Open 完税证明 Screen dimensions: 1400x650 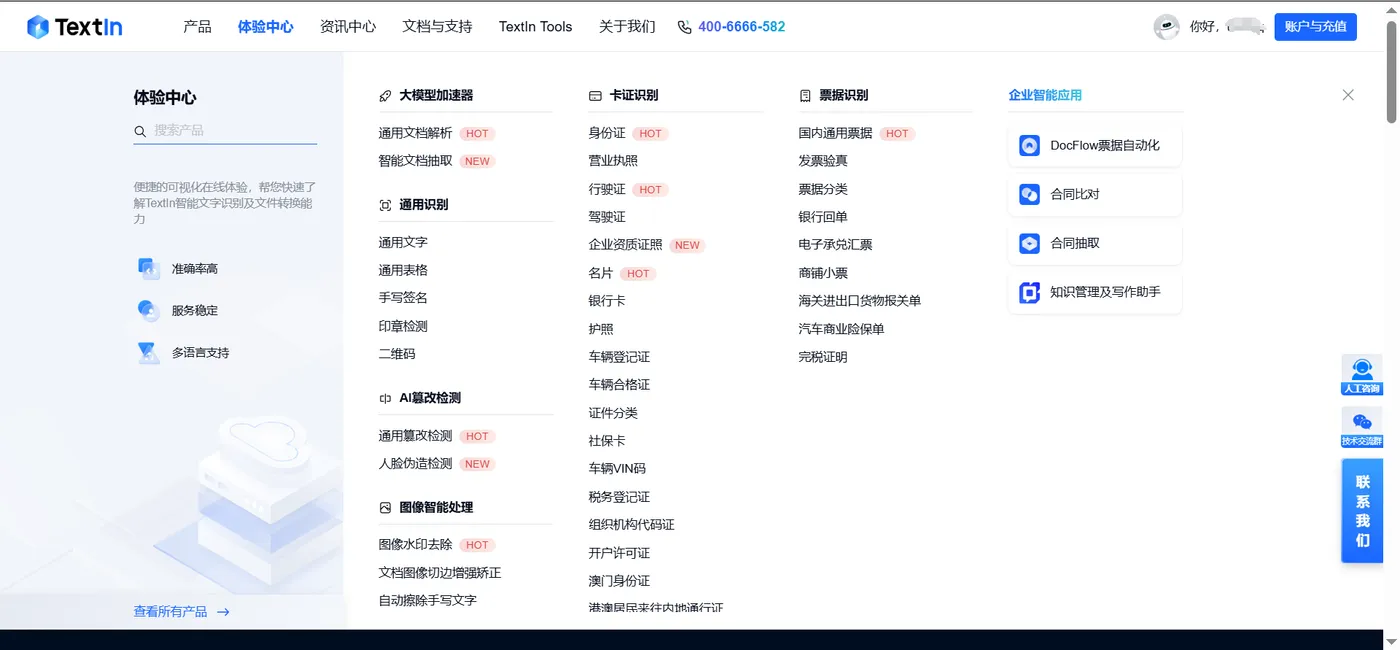coord(823,357)
